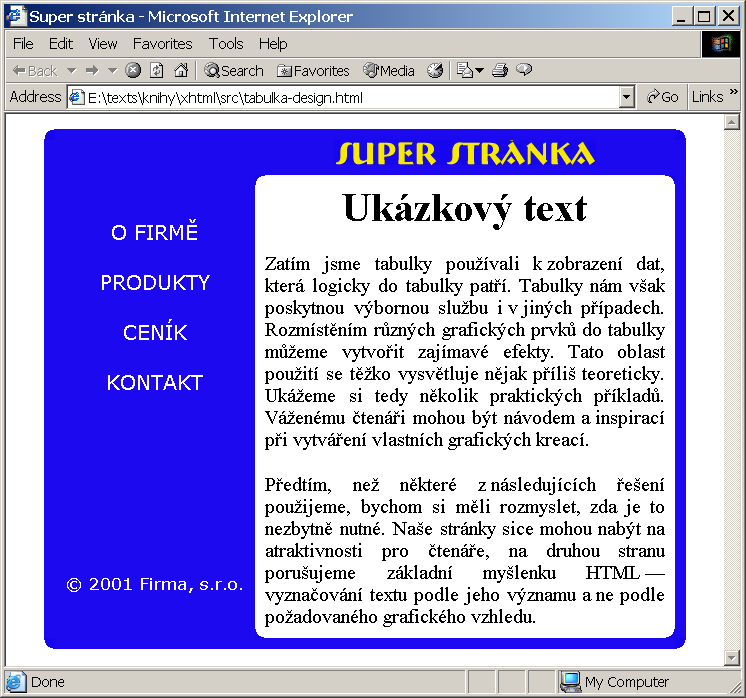Open the Tools menu
The image size is (746, 698).
coord(226,44)
